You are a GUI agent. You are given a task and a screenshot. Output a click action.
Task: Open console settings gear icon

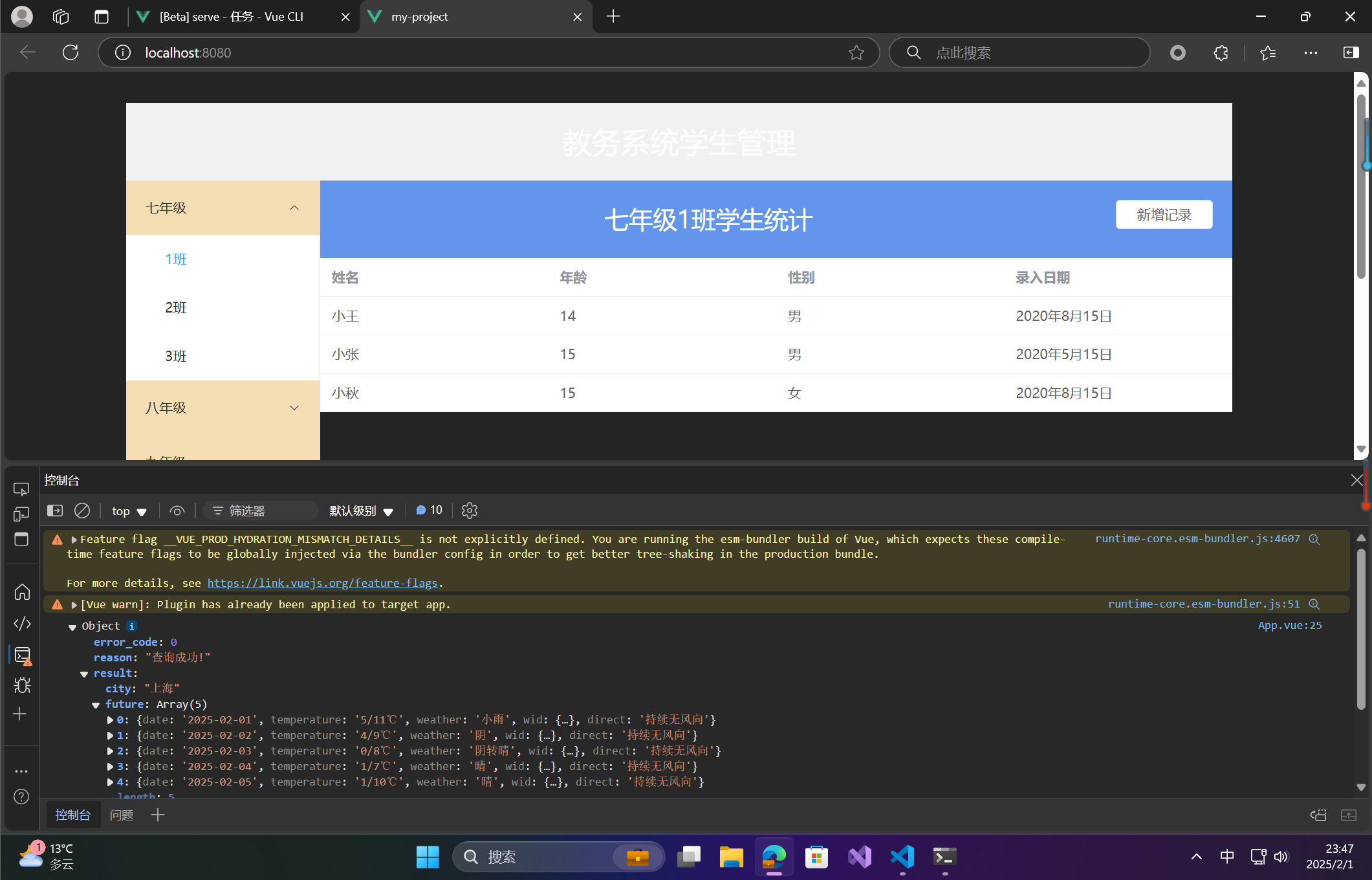click(470, 511)
